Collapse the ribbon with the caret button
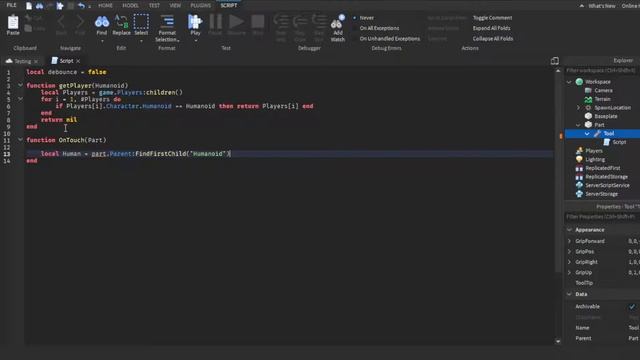The image size is (640, 360). [581, 6]
